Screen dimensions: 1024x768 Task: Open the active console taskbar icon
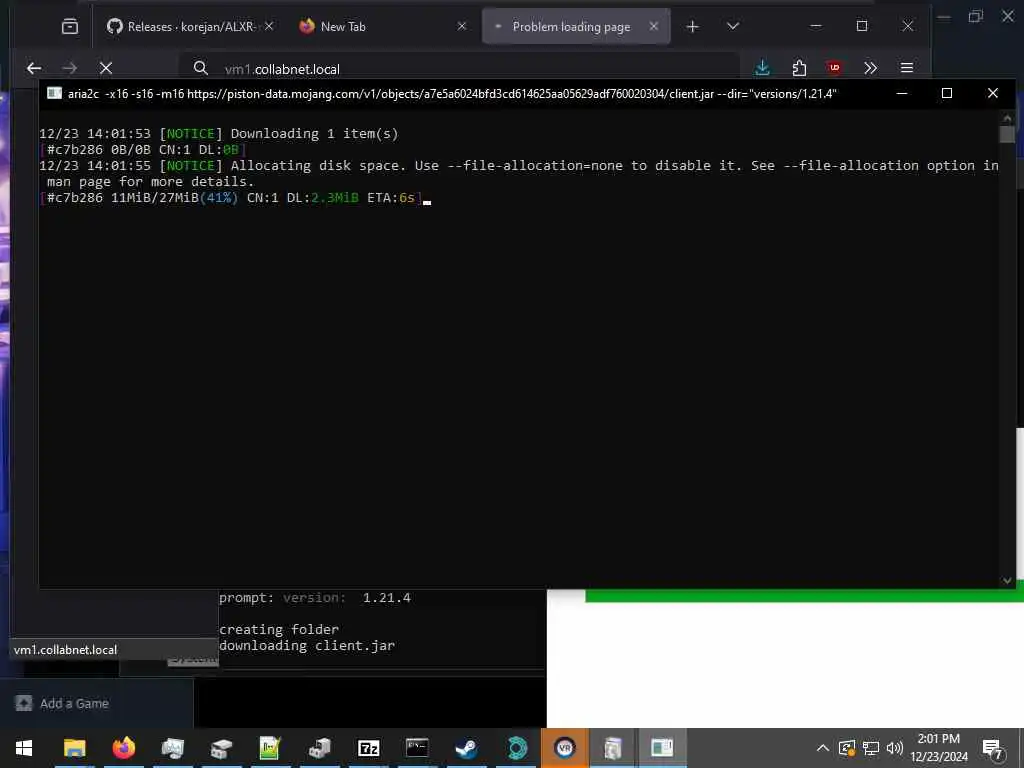(x=662, y=748)
